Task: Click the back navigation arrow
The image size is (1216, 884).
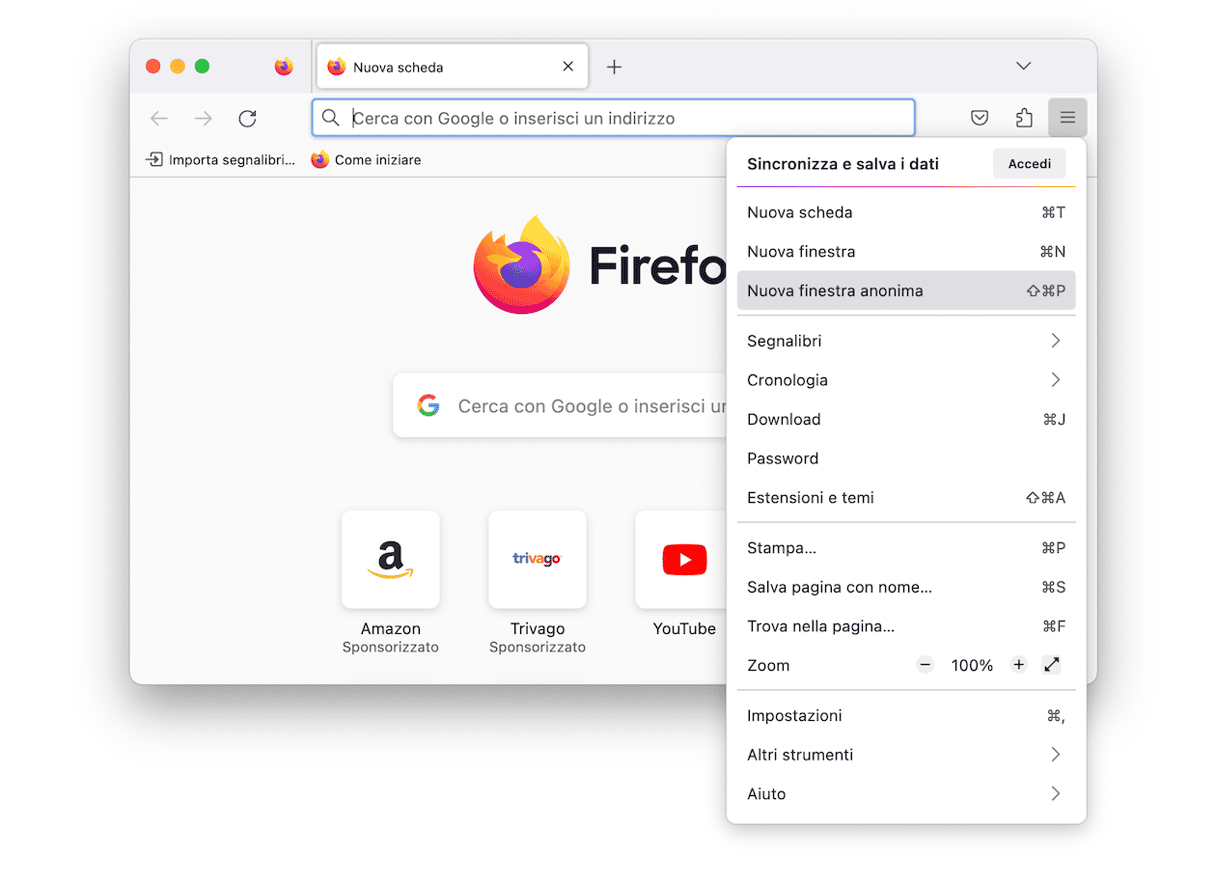Action: pyautogui.click(x=159, y=118)
